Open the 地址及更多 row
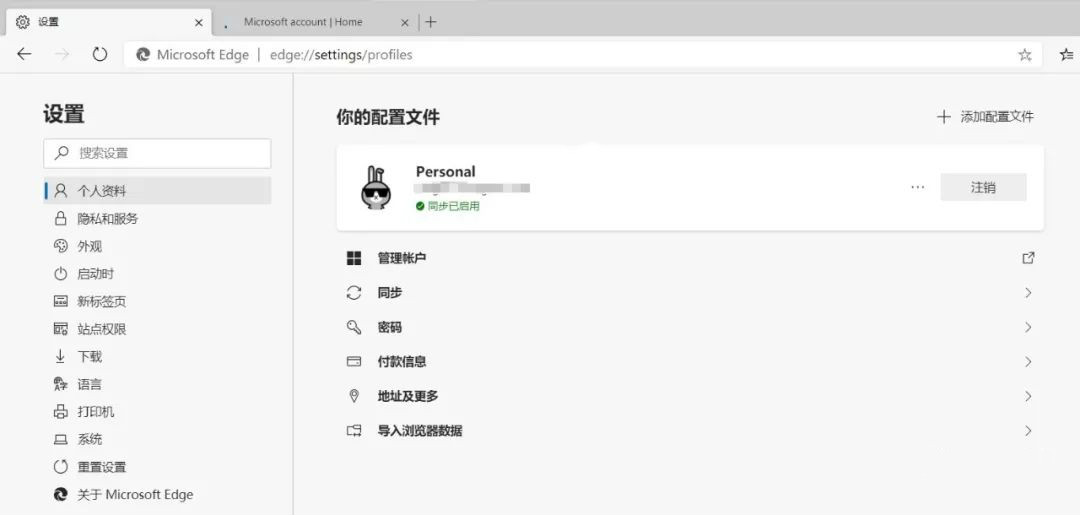The image size is (1080, 515). pyautogui.click(x=690, y=396)
